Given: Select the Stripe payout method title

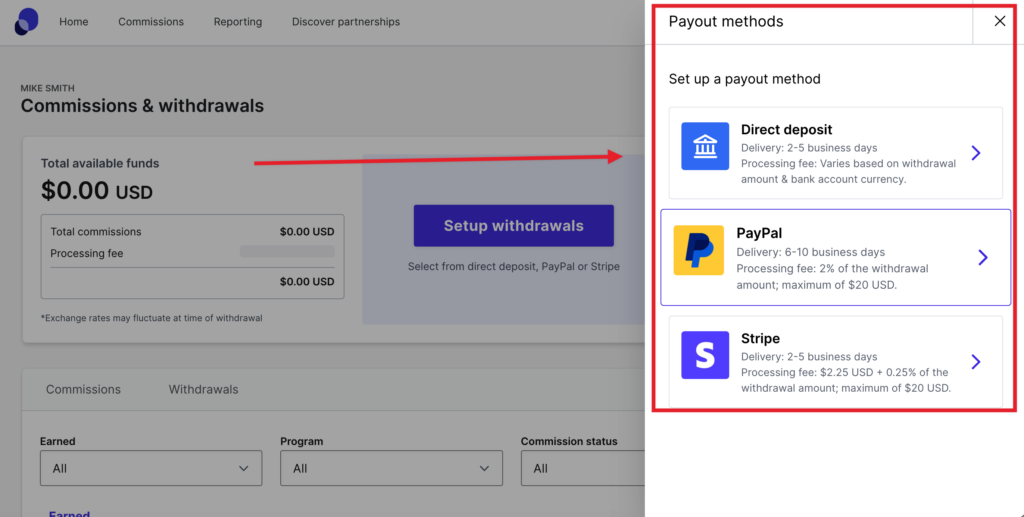Looking at the screenshot, I should [x=760, y=339].
